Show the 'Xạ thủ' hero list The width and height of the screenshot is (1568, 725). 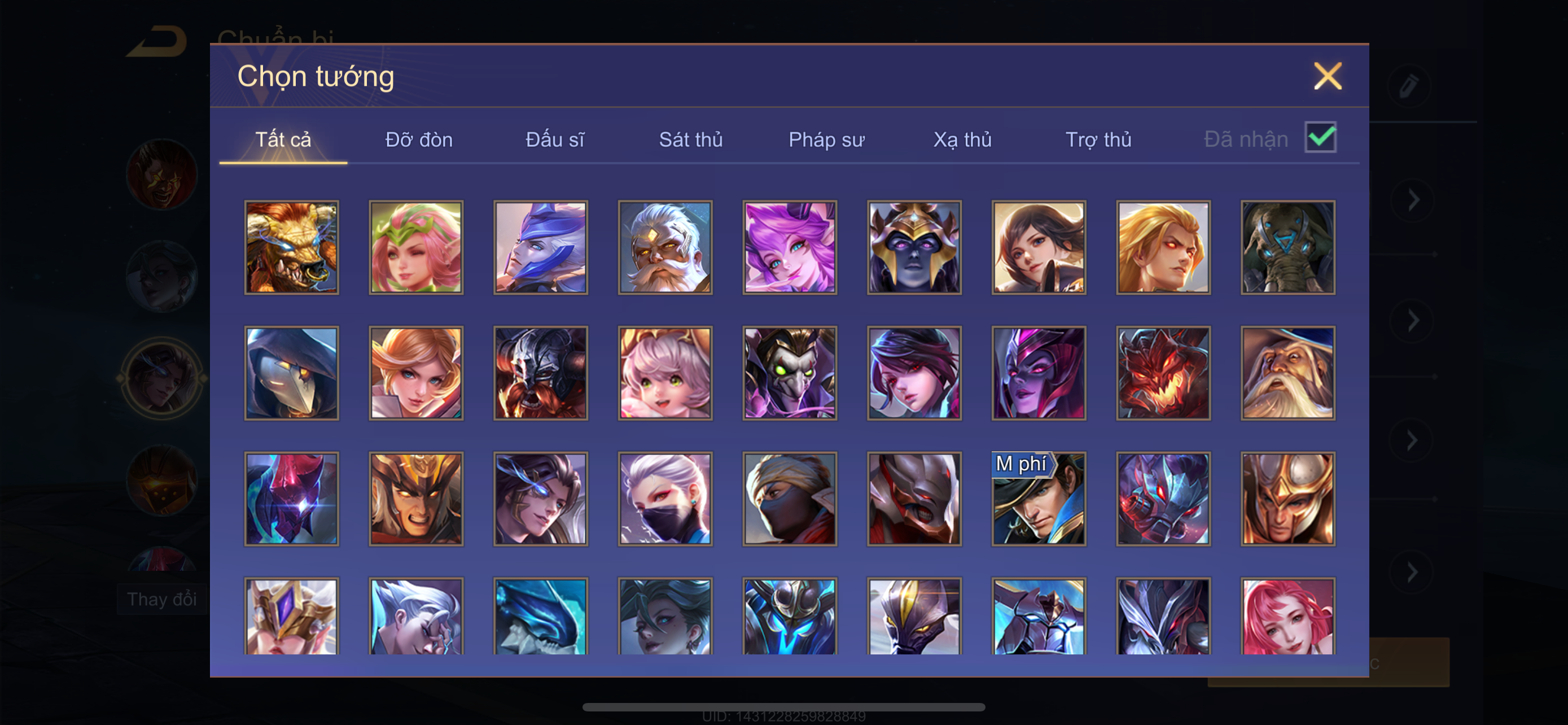coord(962,139)
